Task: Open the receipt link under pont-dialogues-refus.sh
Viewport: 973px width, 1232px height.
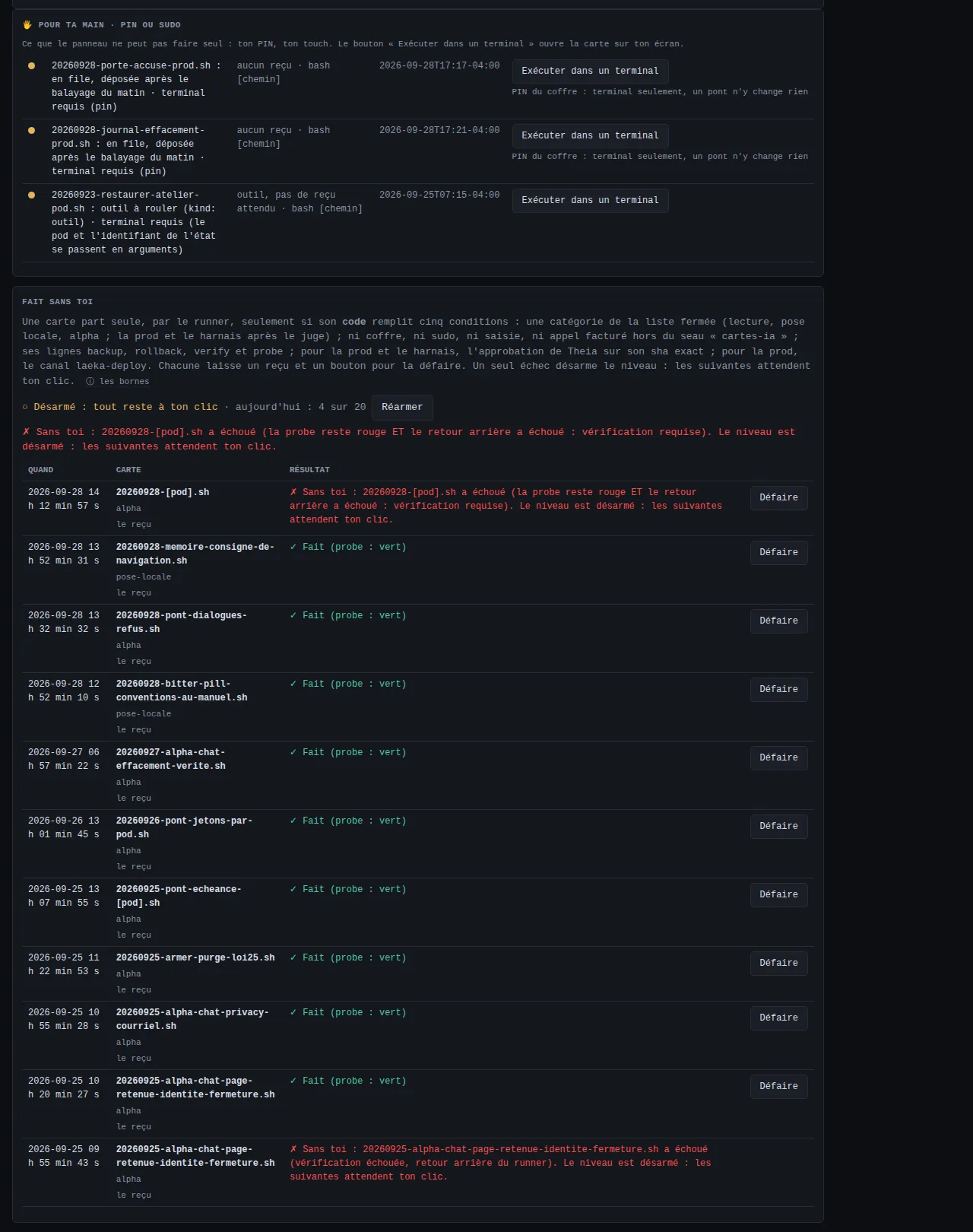Action: click(x=134, y=662)
